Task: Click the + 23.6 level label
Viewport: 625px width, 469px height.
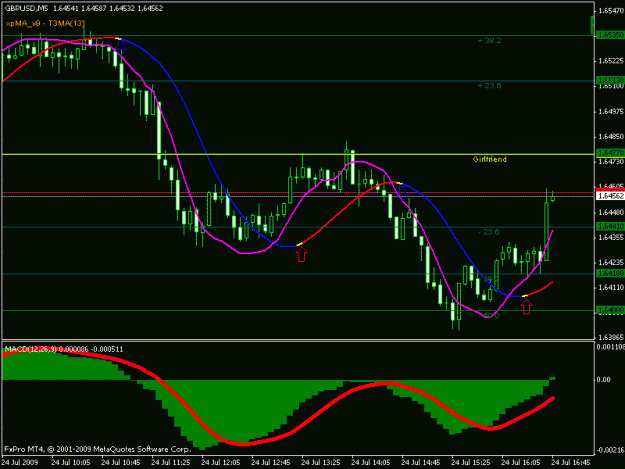Action: 489,86
